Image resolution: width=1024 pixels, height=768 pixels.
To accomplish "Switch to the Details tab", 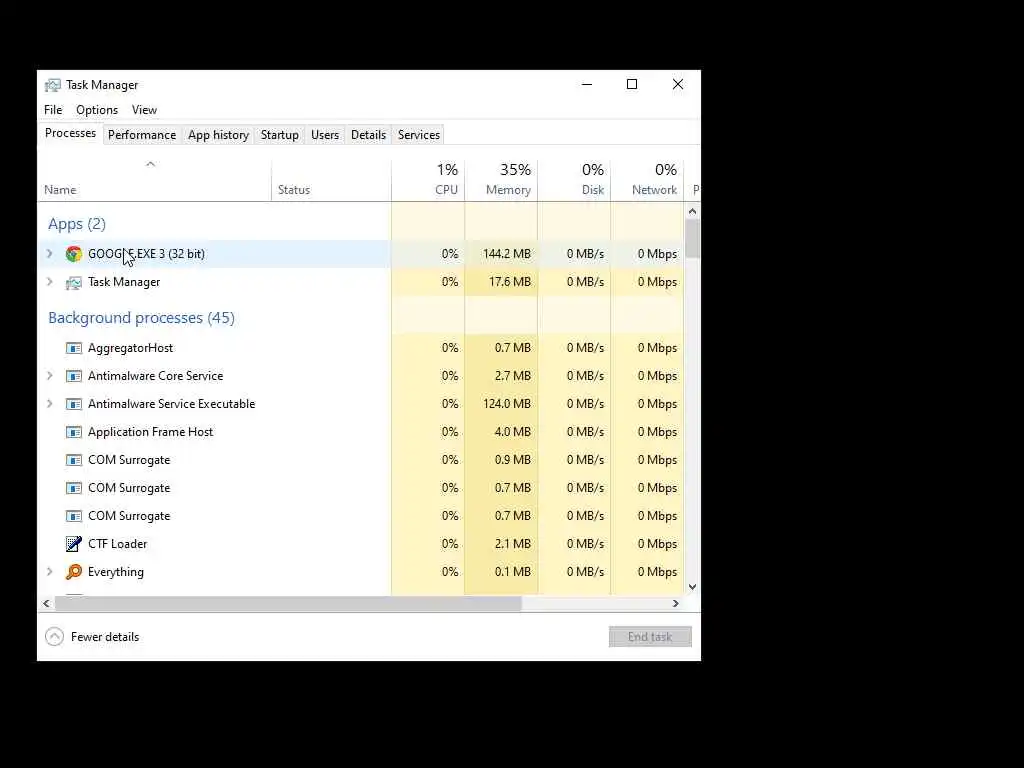I will pos(368,135).
